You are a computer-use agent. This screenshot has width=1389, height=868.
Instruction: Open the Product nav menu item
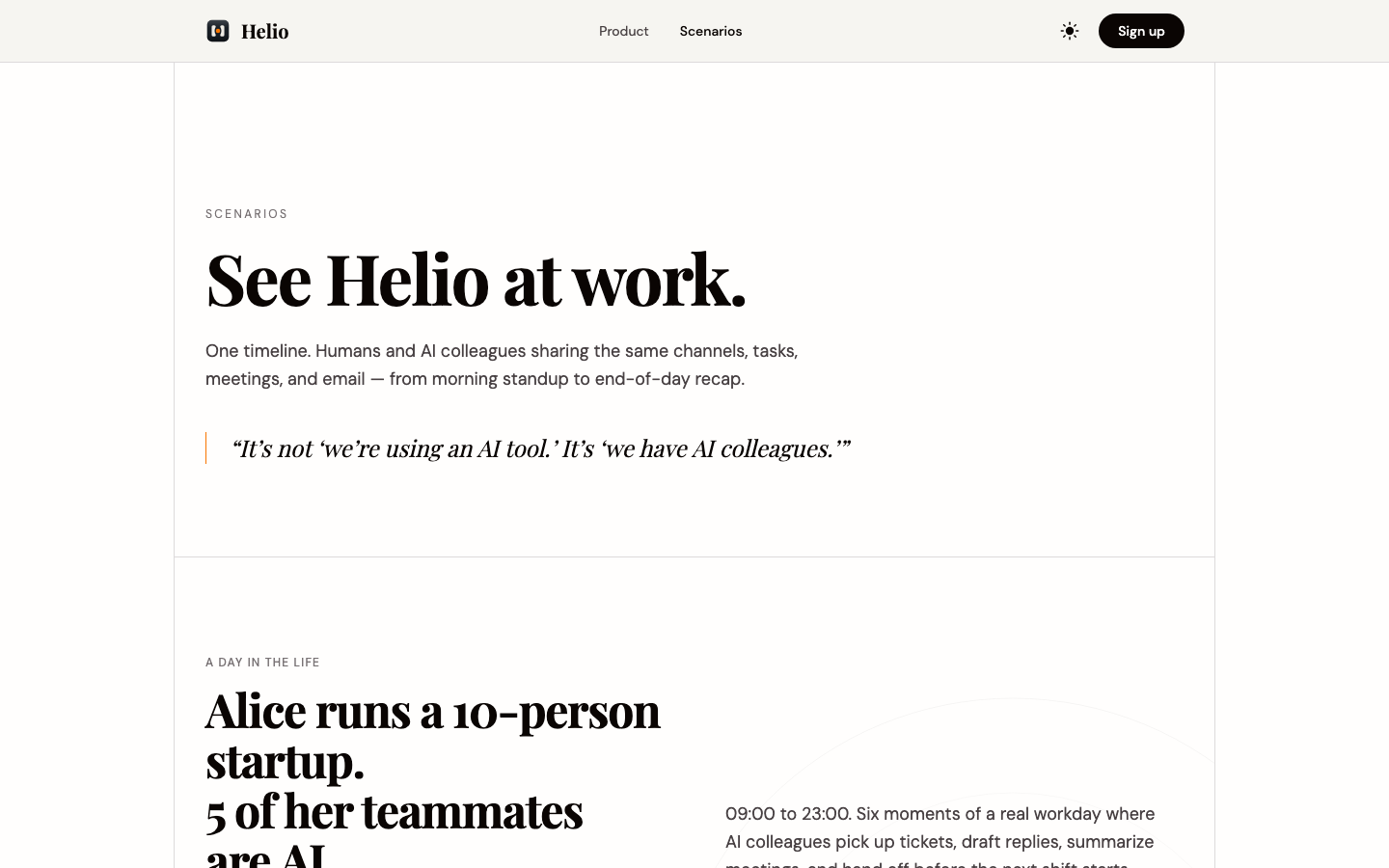tap(623, 31)
